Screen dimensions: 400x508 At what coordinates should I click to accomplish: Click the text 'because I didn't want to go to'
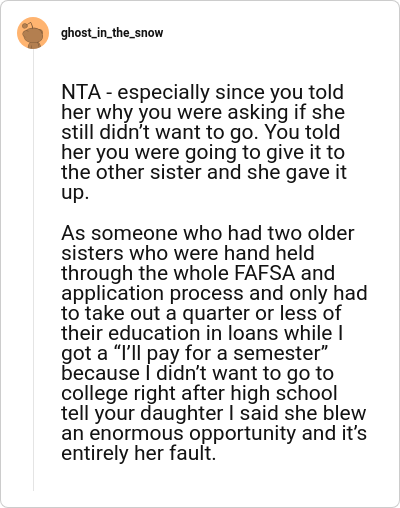click(197, 373)
